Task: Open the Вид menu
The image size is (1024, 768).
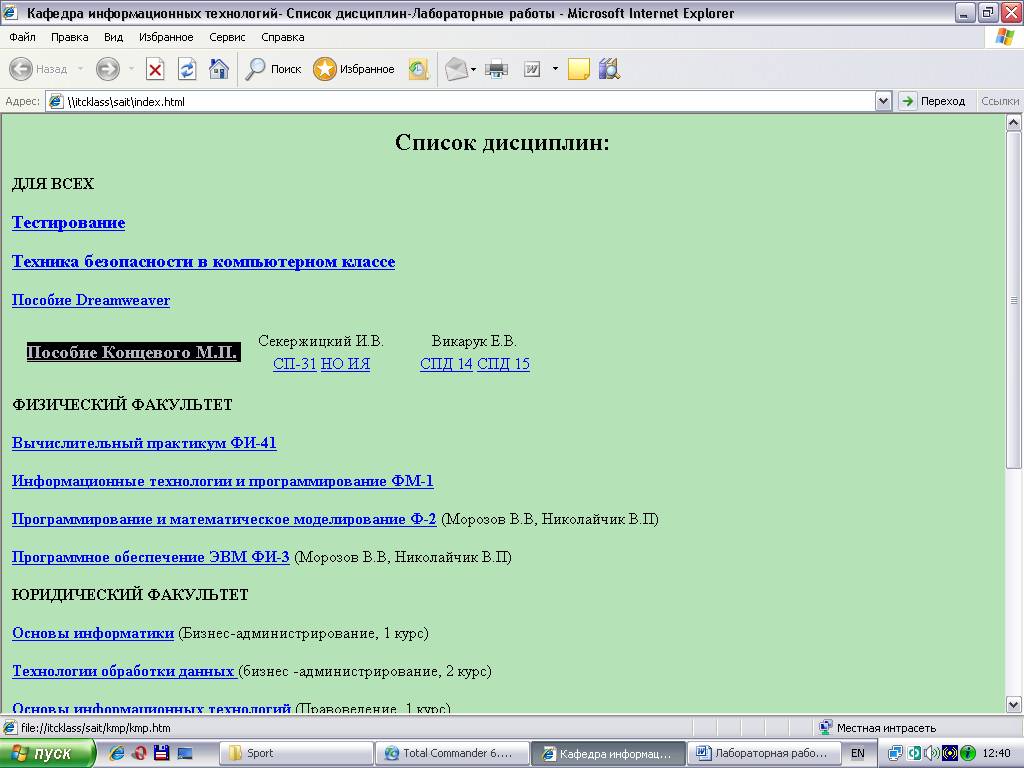Action: tap(113, 37)
